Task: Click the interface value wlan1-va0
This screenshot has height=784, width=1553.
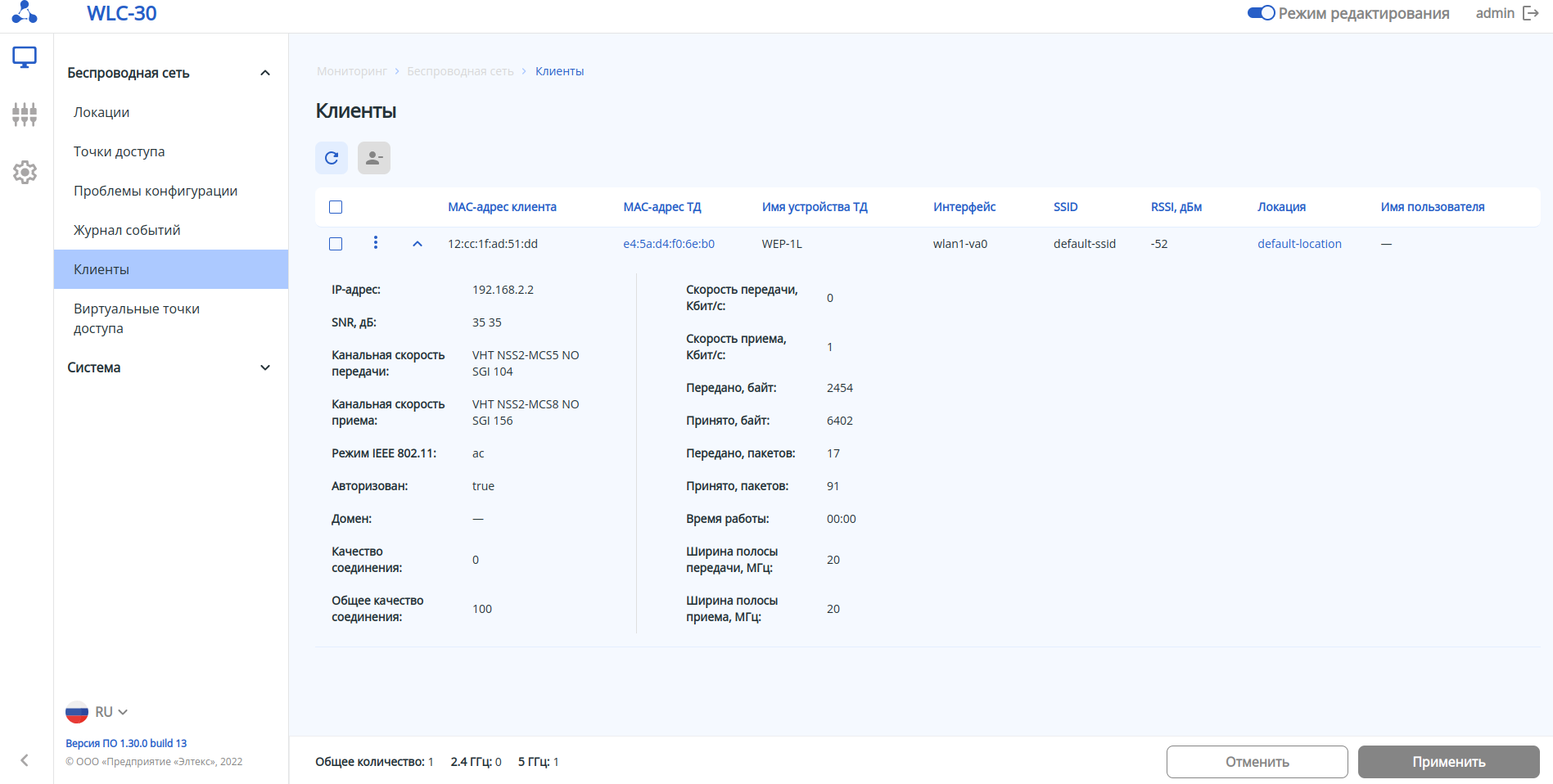Action: pyautogui.click(x=960, y=244)
